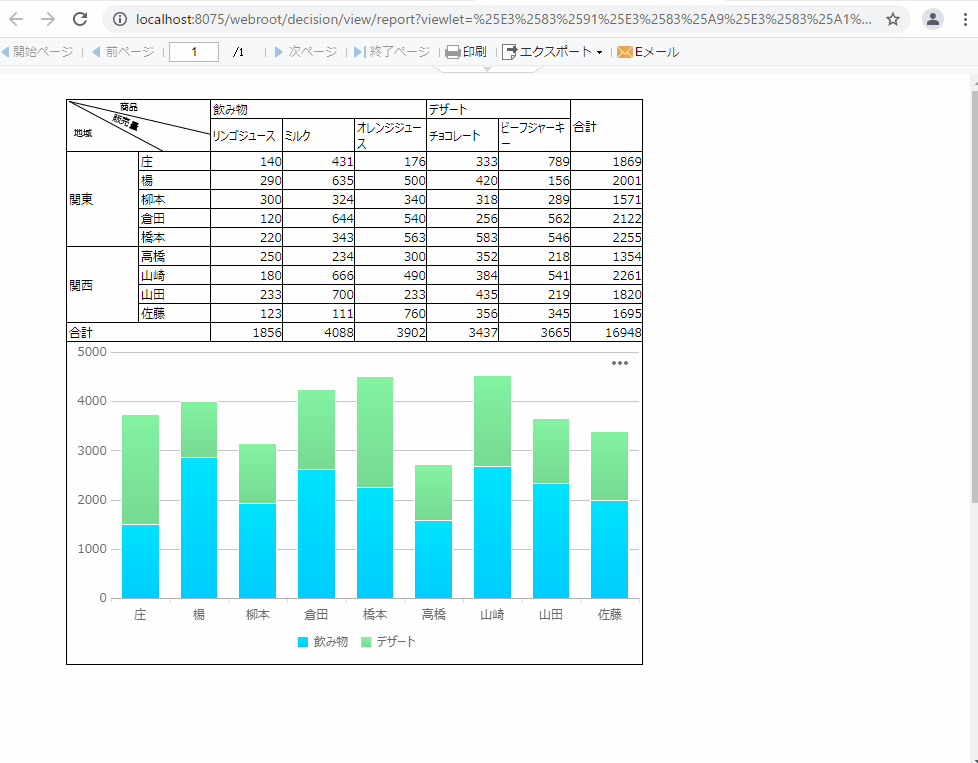The image size is (978, 763).
Task: Open the Eメール email option
Action: pyautogui.click(x=648, y=52)
